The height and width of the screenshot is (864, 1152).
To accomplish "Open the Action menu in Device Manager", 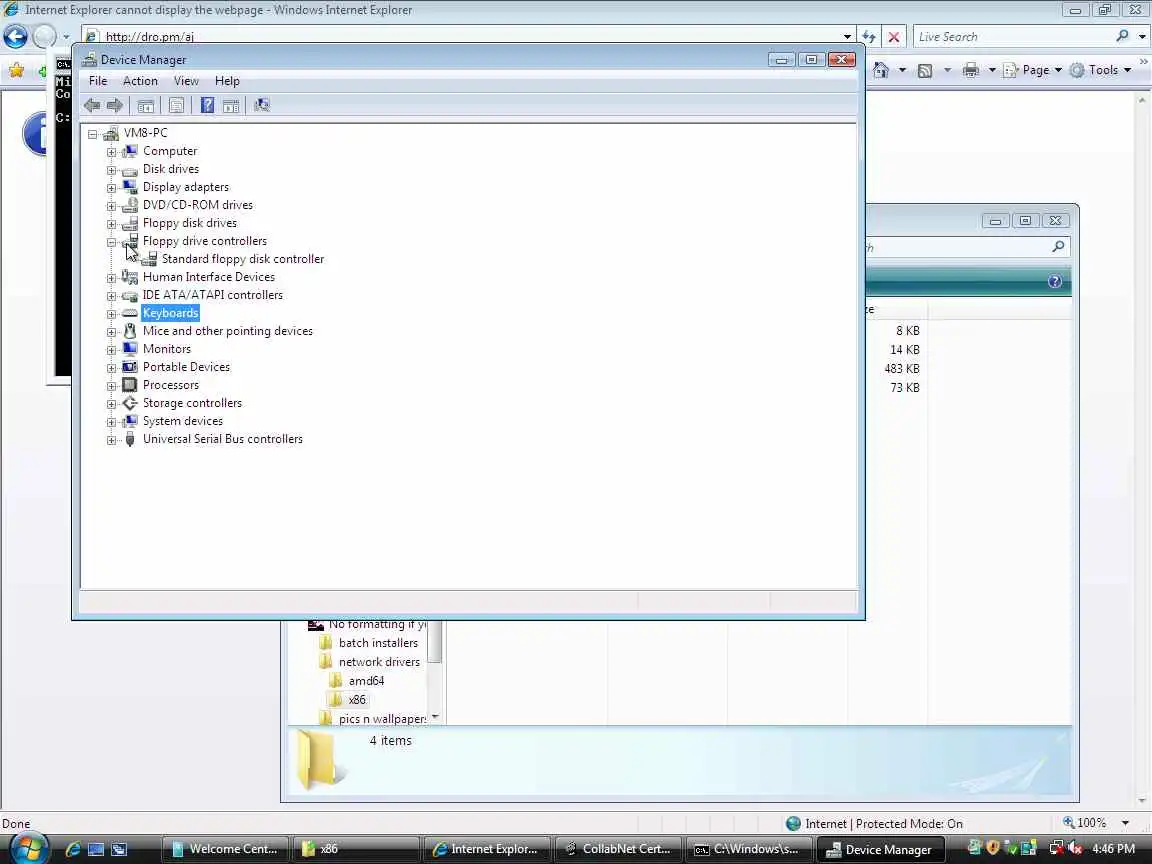I will point(140,81).
